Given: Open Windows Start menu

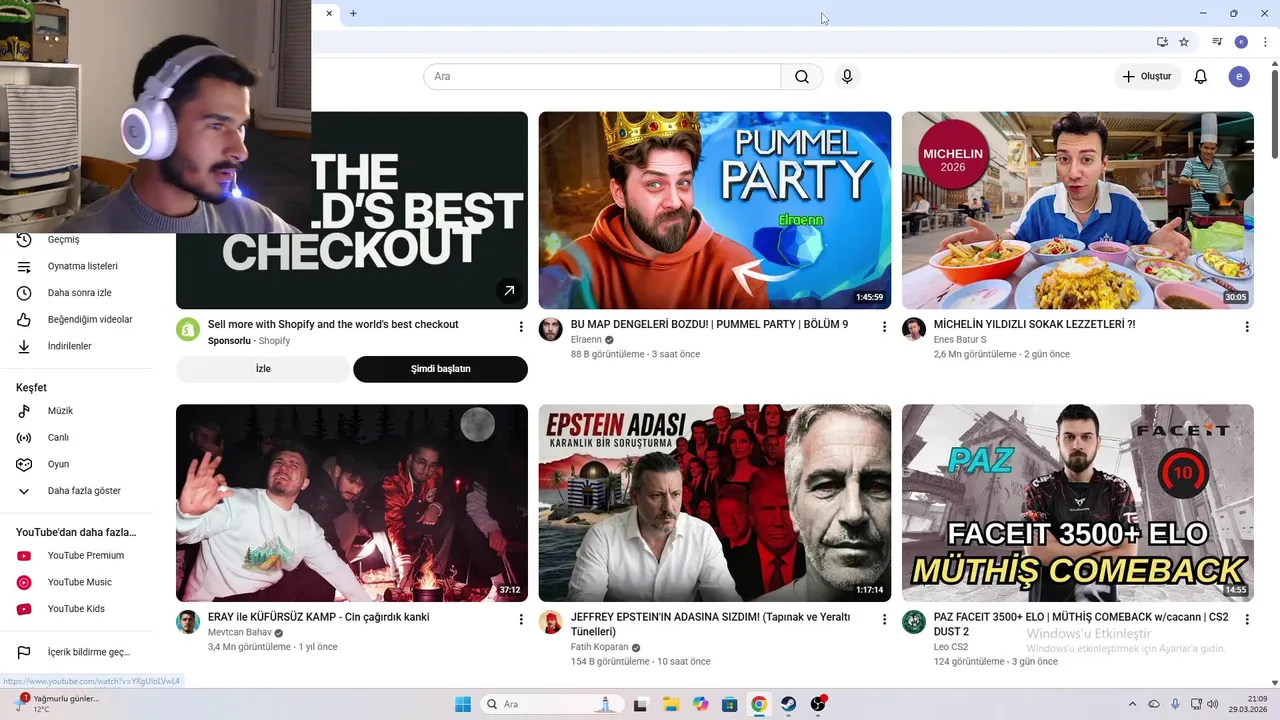Looking at the screenshot, I should pos(463,704).
